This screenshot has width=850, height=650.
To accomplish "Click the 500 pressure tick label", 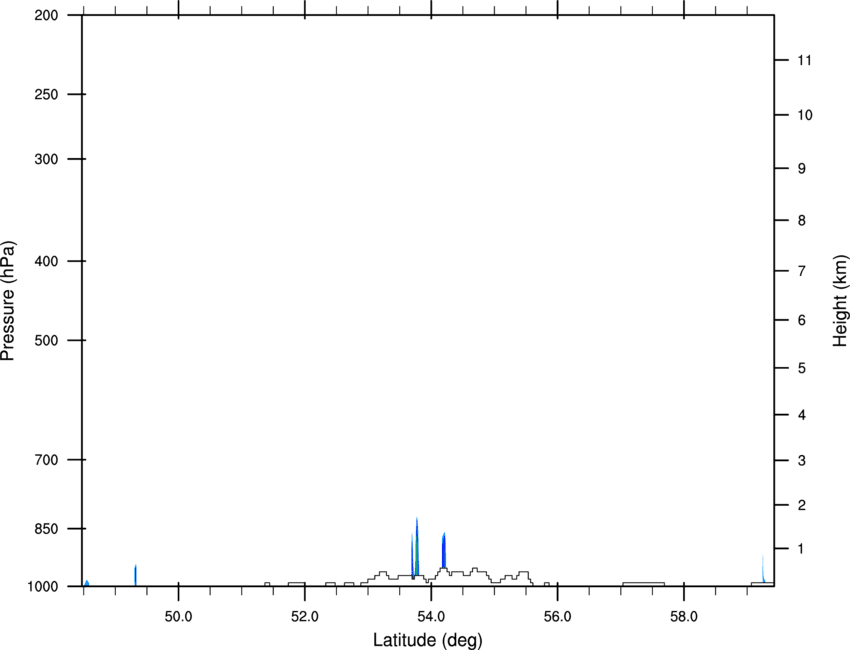I will pyautogui.click(x=46, y=340).
